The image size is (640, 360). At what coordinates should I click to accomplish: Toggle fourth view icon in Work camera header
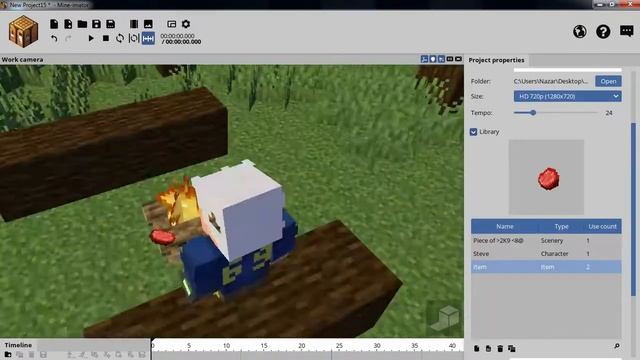click(450, 59)
